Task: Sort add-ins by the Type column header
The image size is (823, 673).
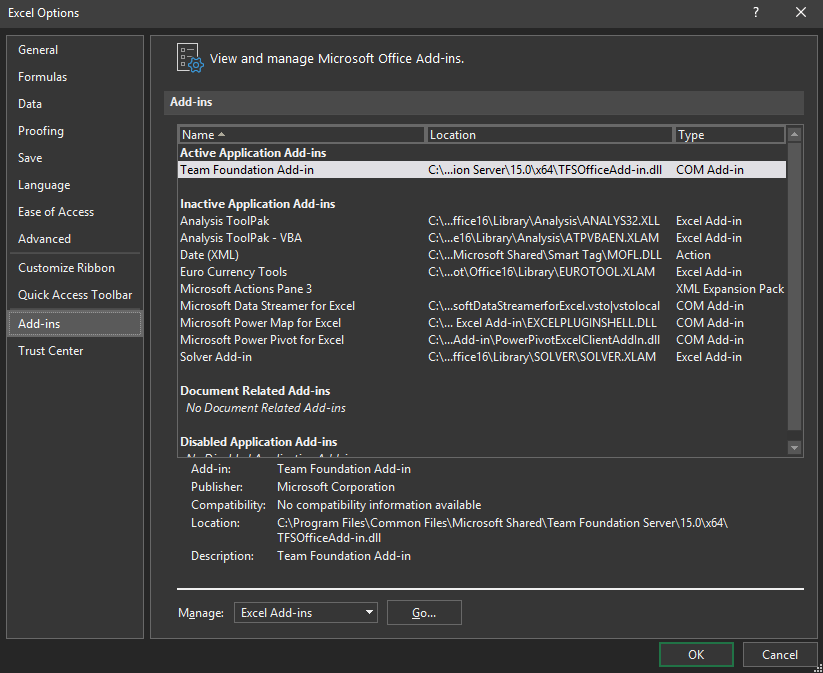Action: coord(730,135)
